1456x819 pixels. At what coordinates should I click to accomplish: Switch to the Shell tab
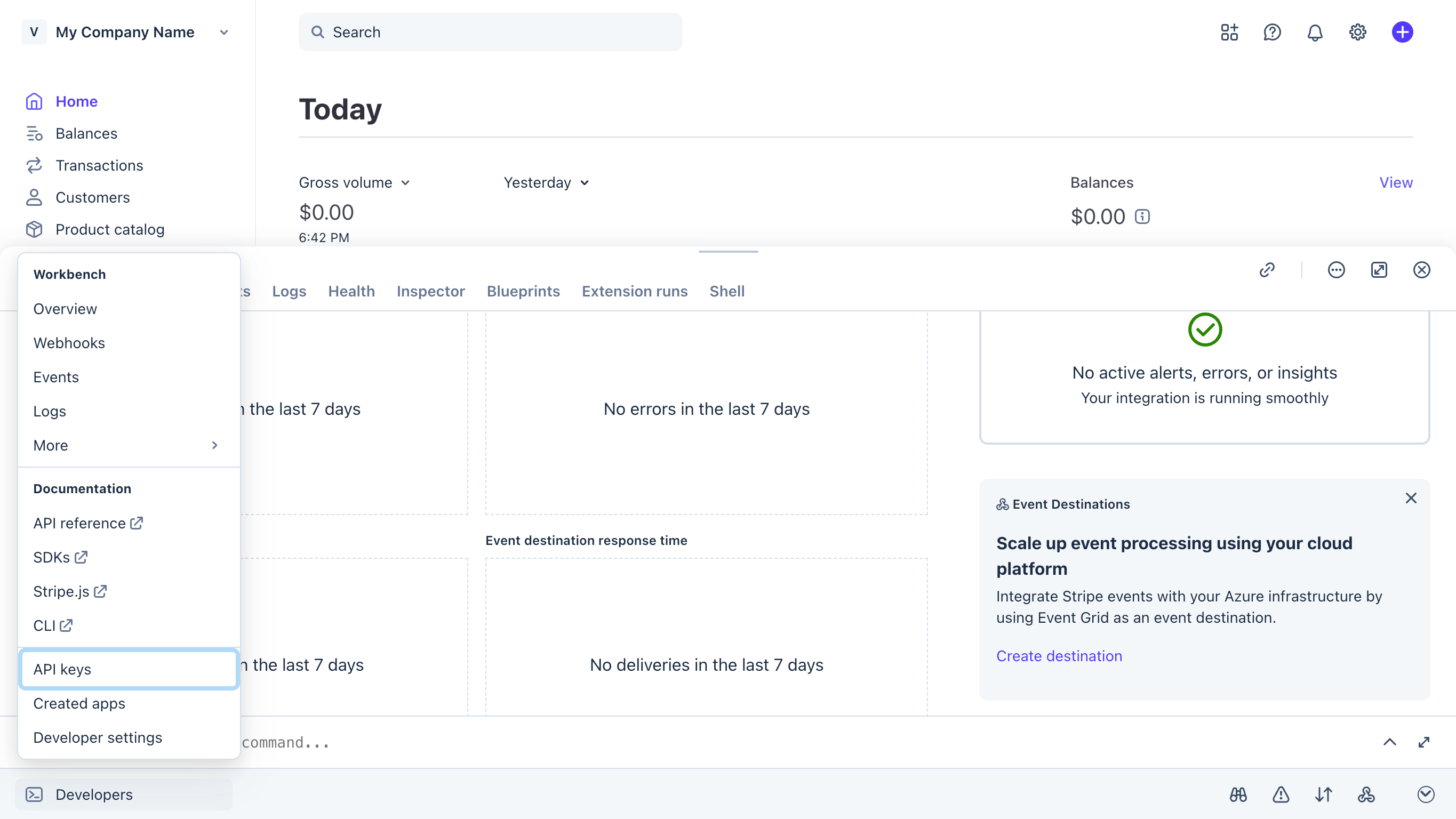(727, 291)
